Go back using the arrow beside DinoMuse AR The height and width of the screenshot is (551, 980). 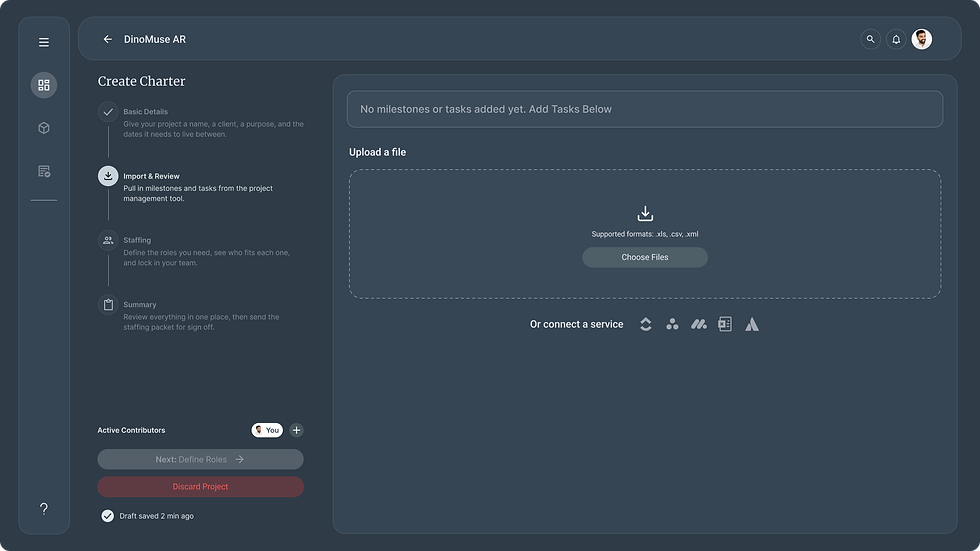108,39
